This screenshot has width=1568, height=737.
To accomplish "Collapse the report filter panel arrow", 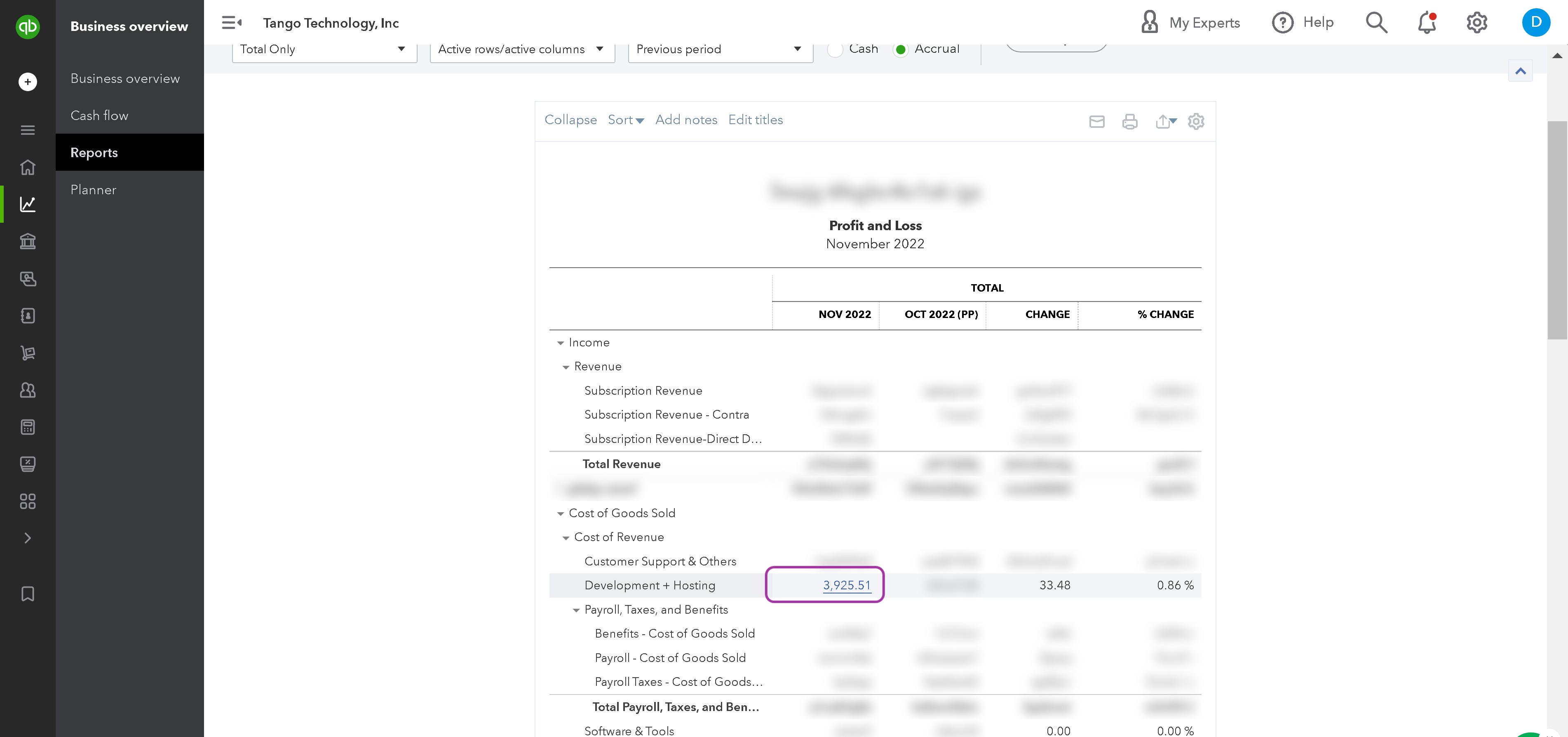I will coord(1520,71).
